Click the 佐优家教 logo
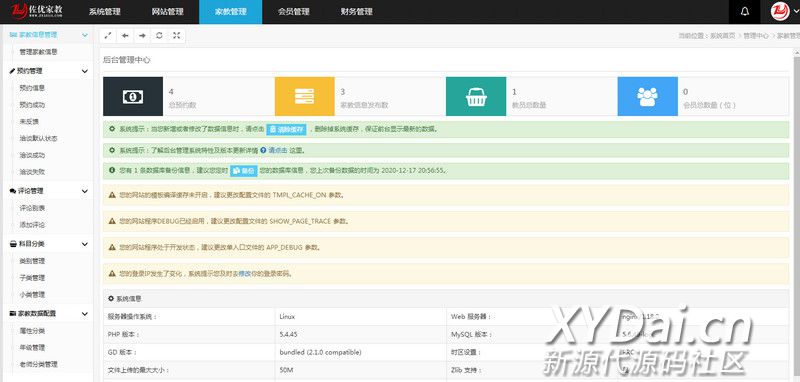 click(x=37, y=11)
